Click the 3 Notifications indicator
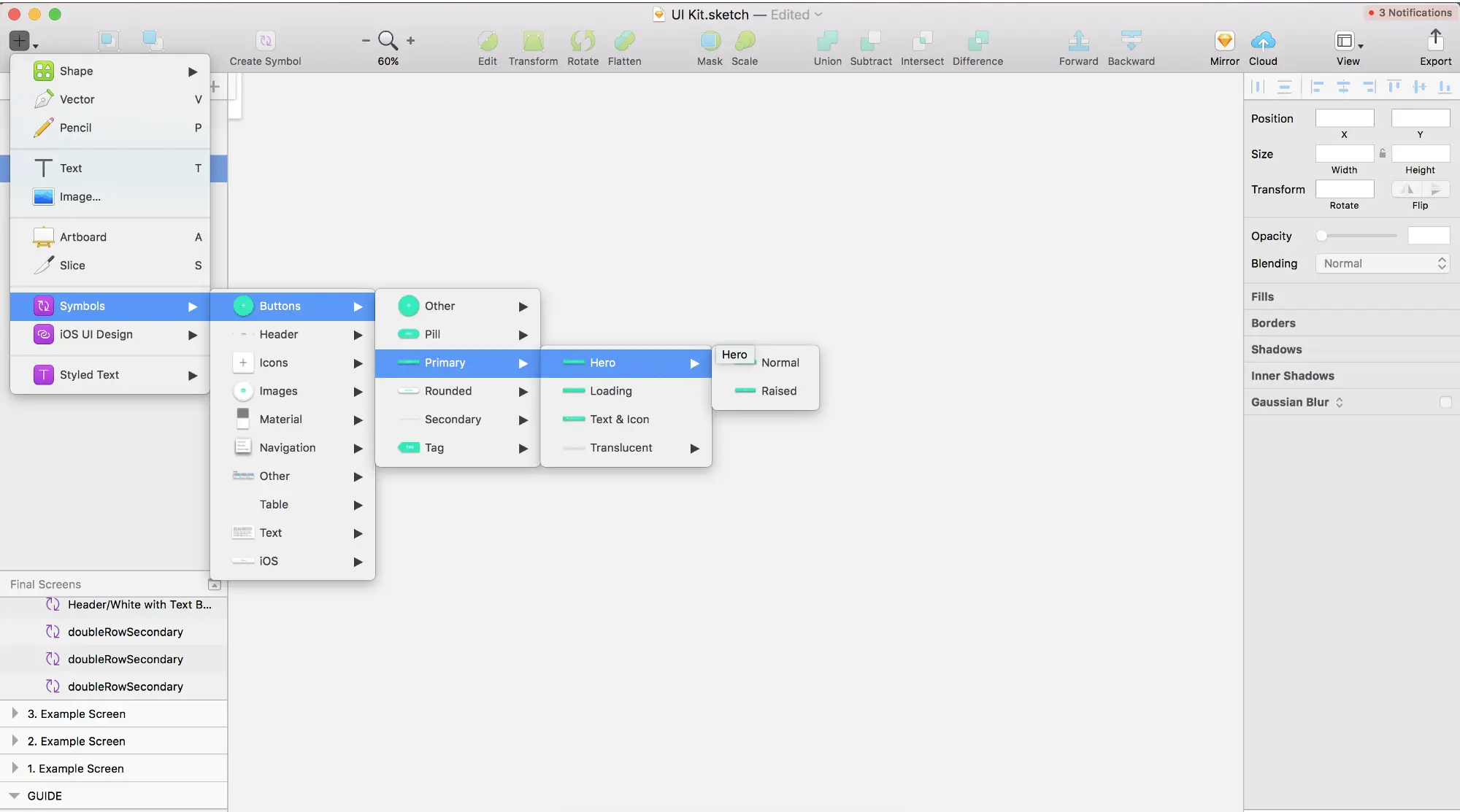Viewport: 1460px width, 812px height. (x=1410, y=12)
